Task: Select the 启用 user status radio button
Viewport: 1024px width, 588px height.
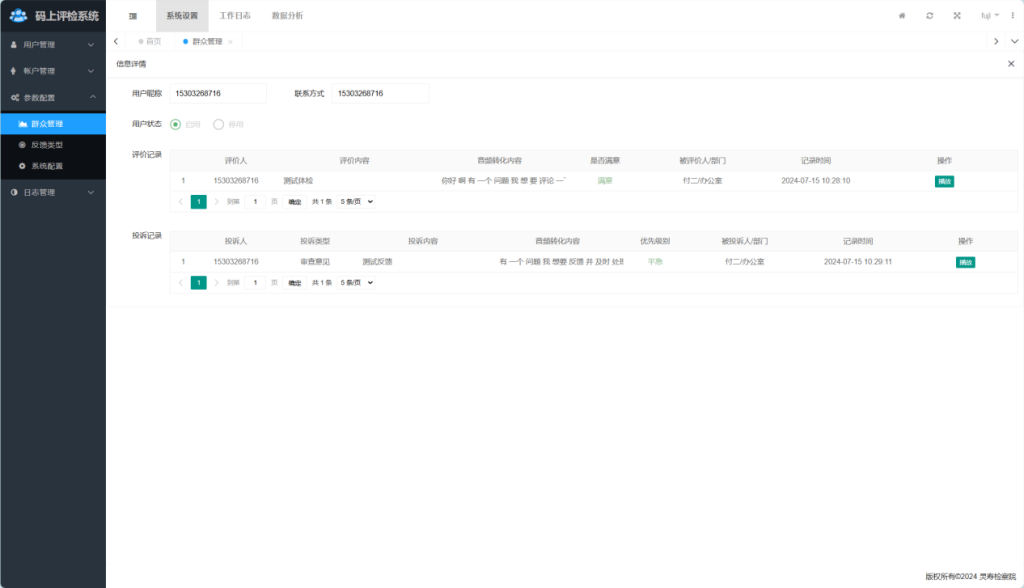Action: coord(176,125)
